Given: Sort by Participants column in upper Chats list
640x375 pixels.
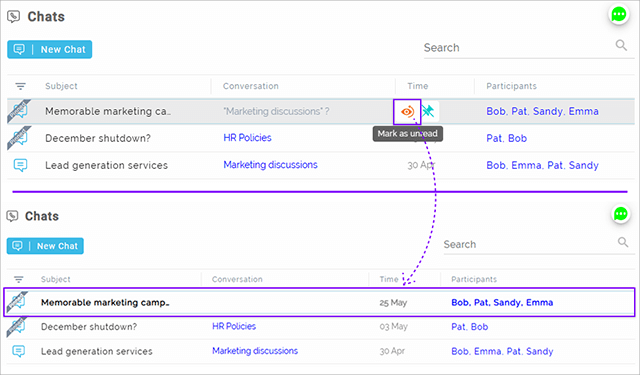Looking at the screenshot, I should point(511,86).
